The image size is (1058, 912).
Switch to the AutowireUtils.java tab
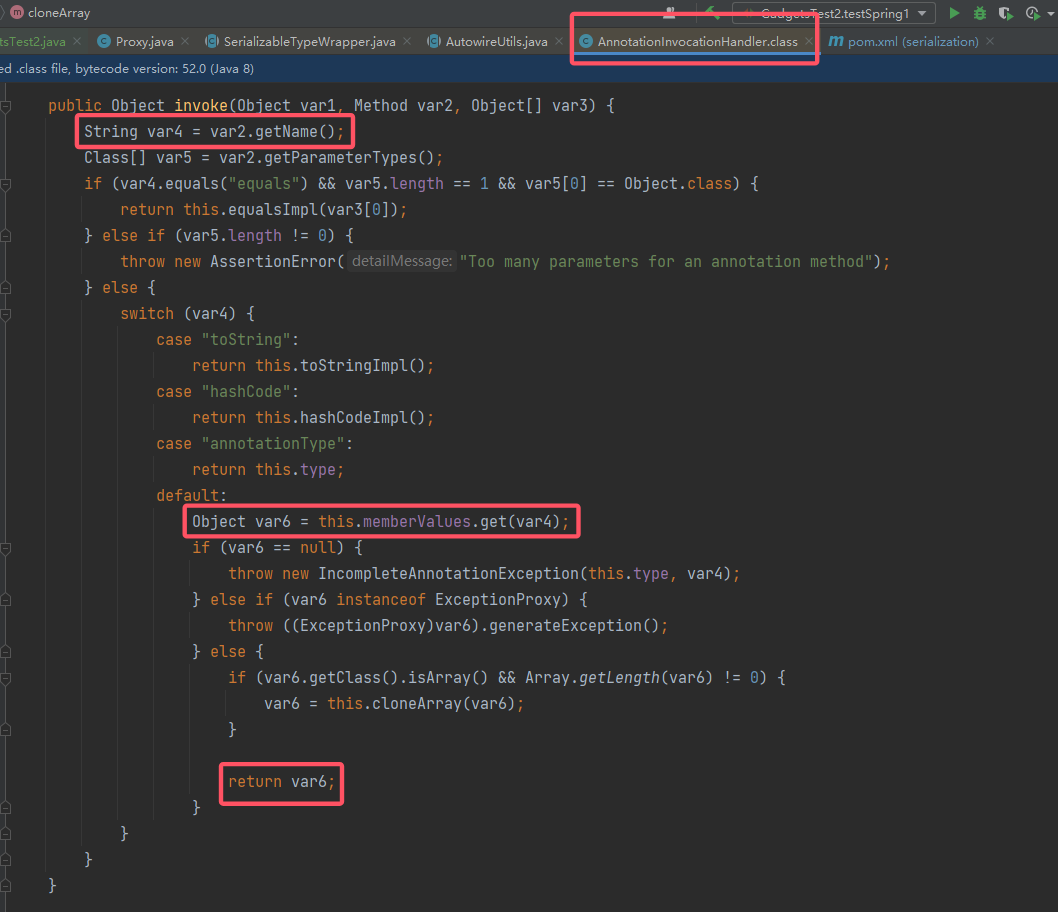tap(496, 42)
